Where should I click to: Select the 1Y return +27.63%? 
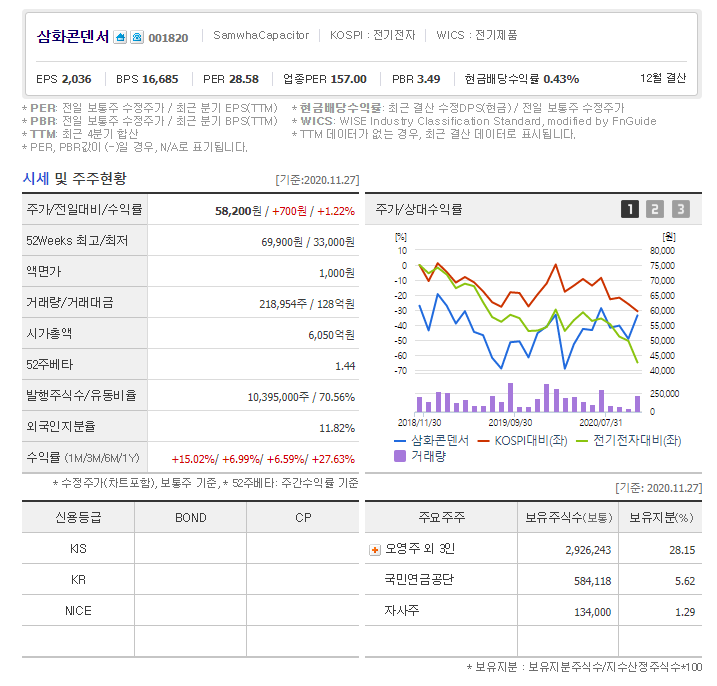[333, 459]
